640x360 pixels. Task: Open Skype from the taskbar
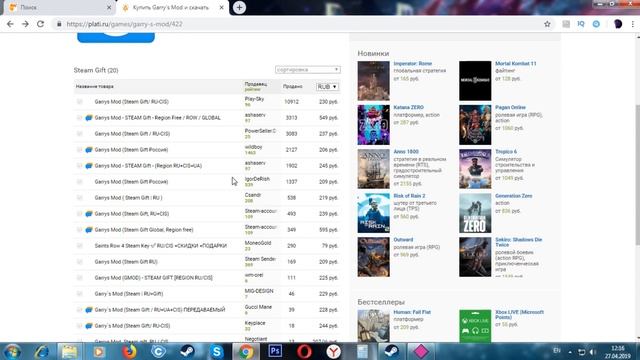(x=217, y=351)
